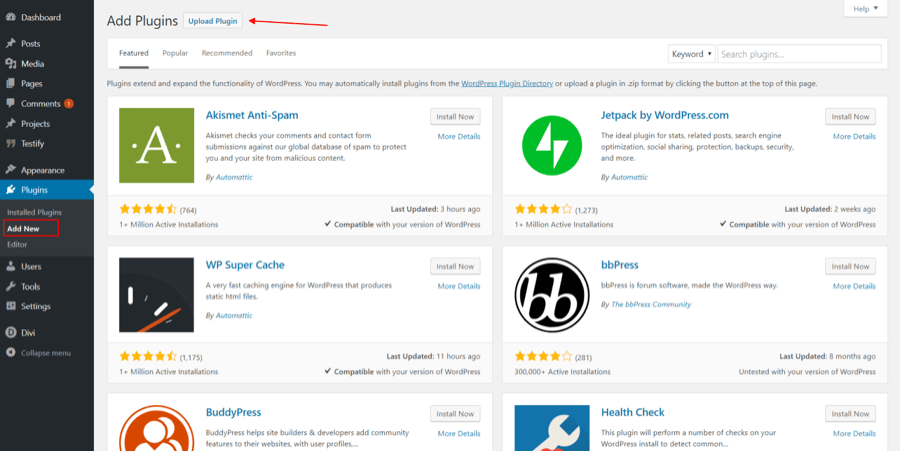Click the Media icon in sidebar
This screenshot has height=451, width=900.
(10, 64)
